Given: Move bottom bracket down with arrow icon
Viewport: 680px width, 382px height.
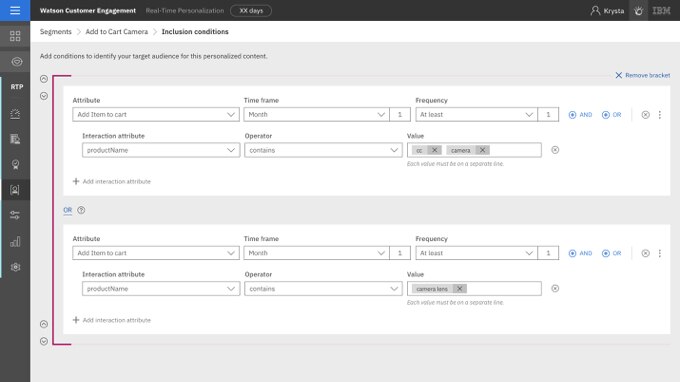Looking at the screenshot, I should pyautogui.click(x=44, y=341).
